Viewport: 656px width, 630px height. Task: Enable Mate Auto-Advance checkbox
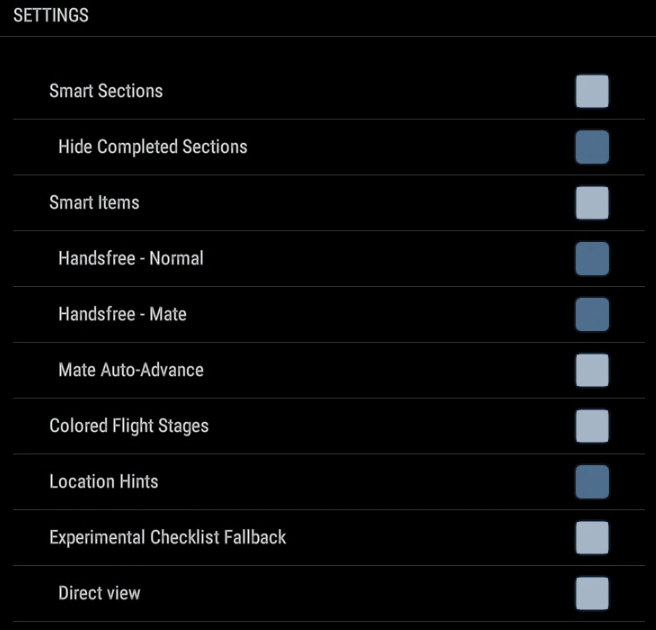[592, 370]
